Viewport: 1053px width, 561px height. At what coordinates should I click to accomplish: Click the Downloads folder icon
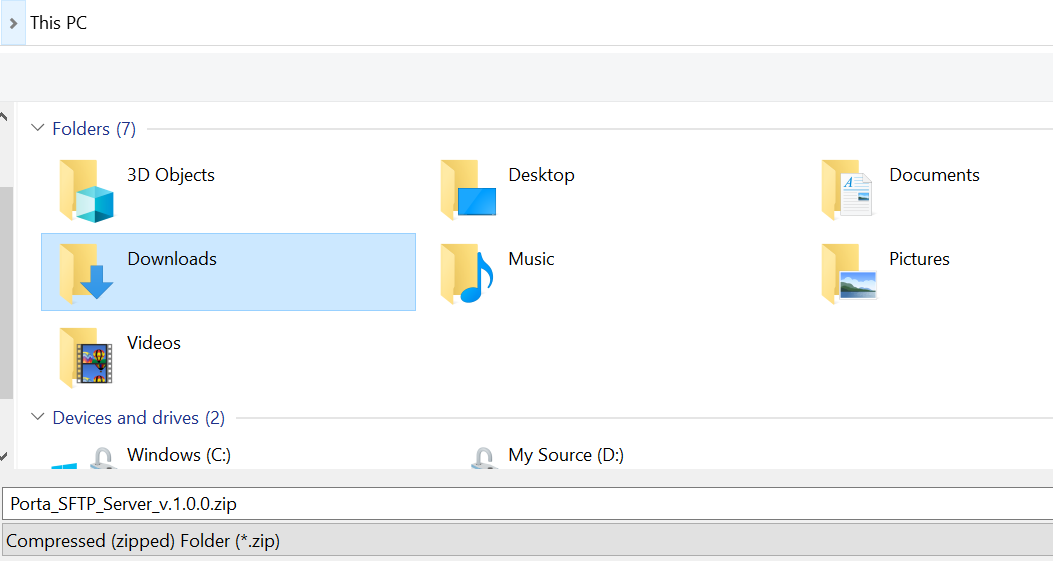point(86,274)
